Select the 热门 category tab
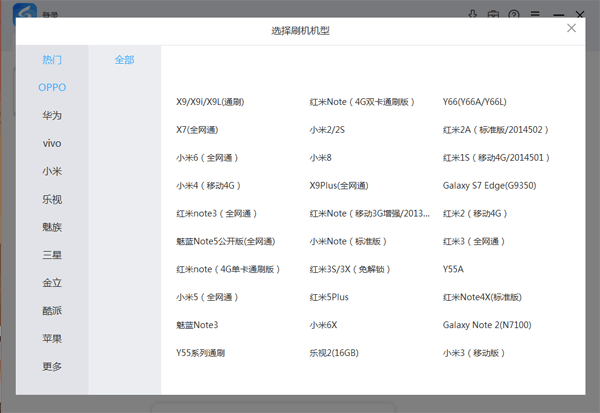 pyautogui.click(x=52, y=60)
